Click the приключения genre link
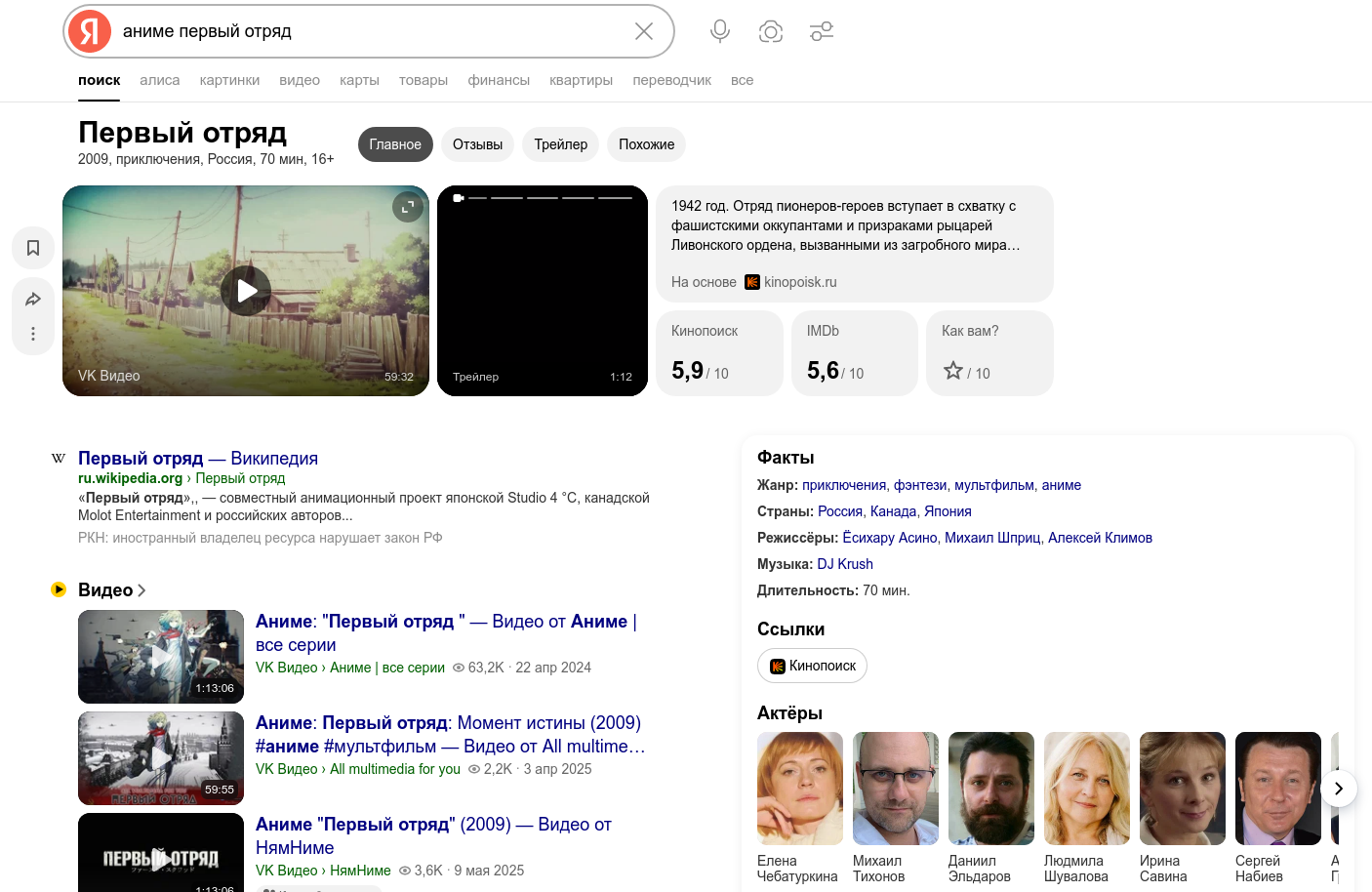 pos(844,485)
